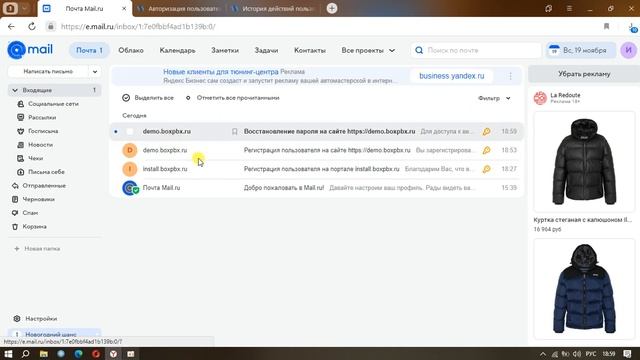Open a new browser tab with plus
The width and height of the screenshot is (640, 360).
coord(332,8)
